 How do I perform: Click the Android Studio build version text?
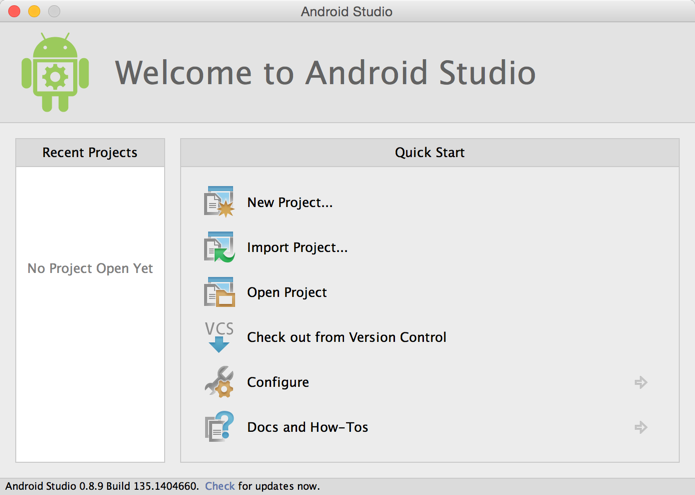pyautogui.click(x=102, y=486)
